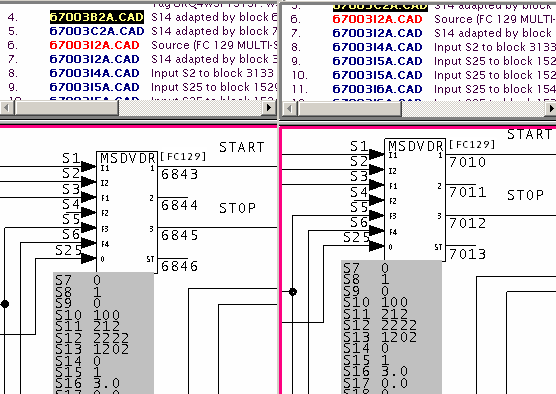Click the left pane horizontal scrollbar thumb
The image size is (556, 394).
(x=66, y=107)
